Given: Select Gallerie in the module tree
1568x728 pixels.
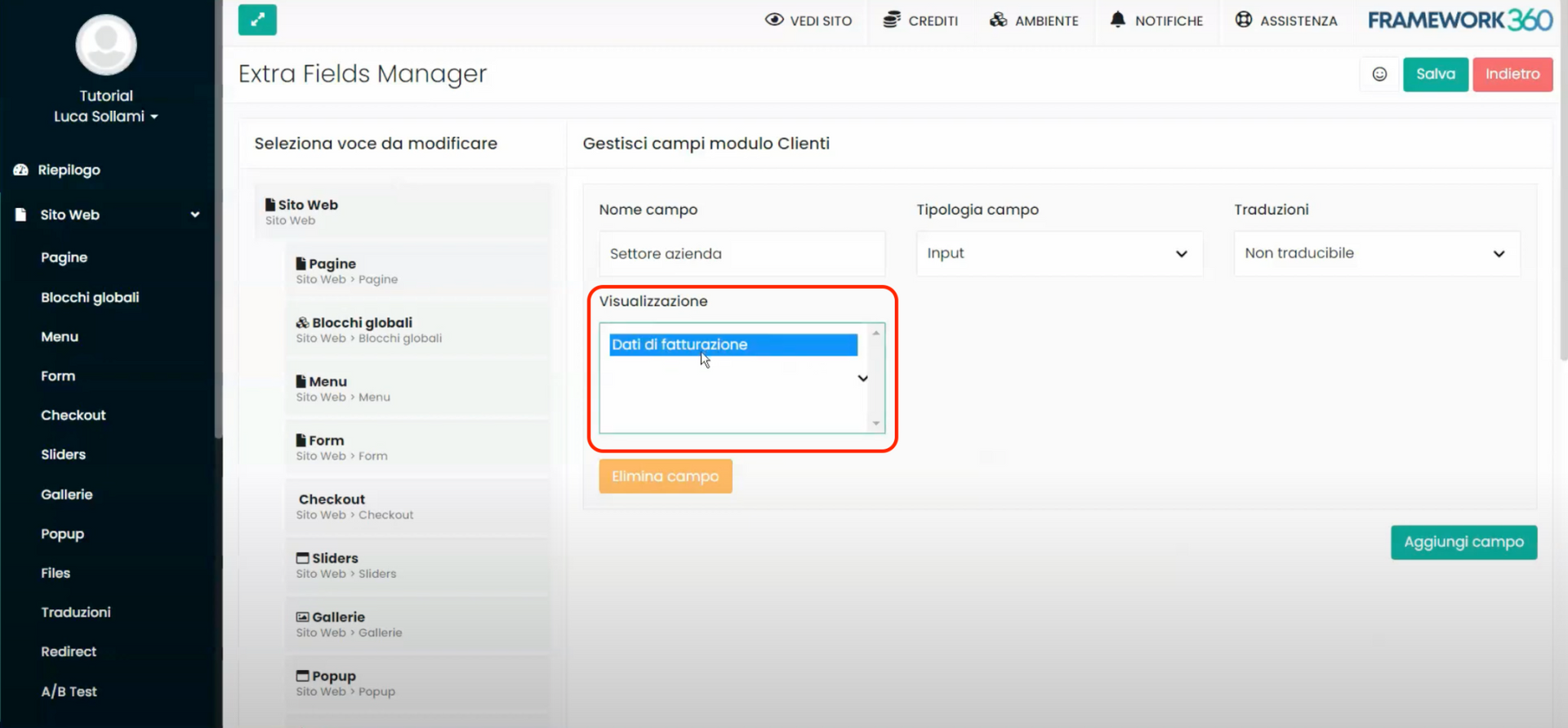Looking at the screenshot, I should pyautogui.click(x=338, y=618).
